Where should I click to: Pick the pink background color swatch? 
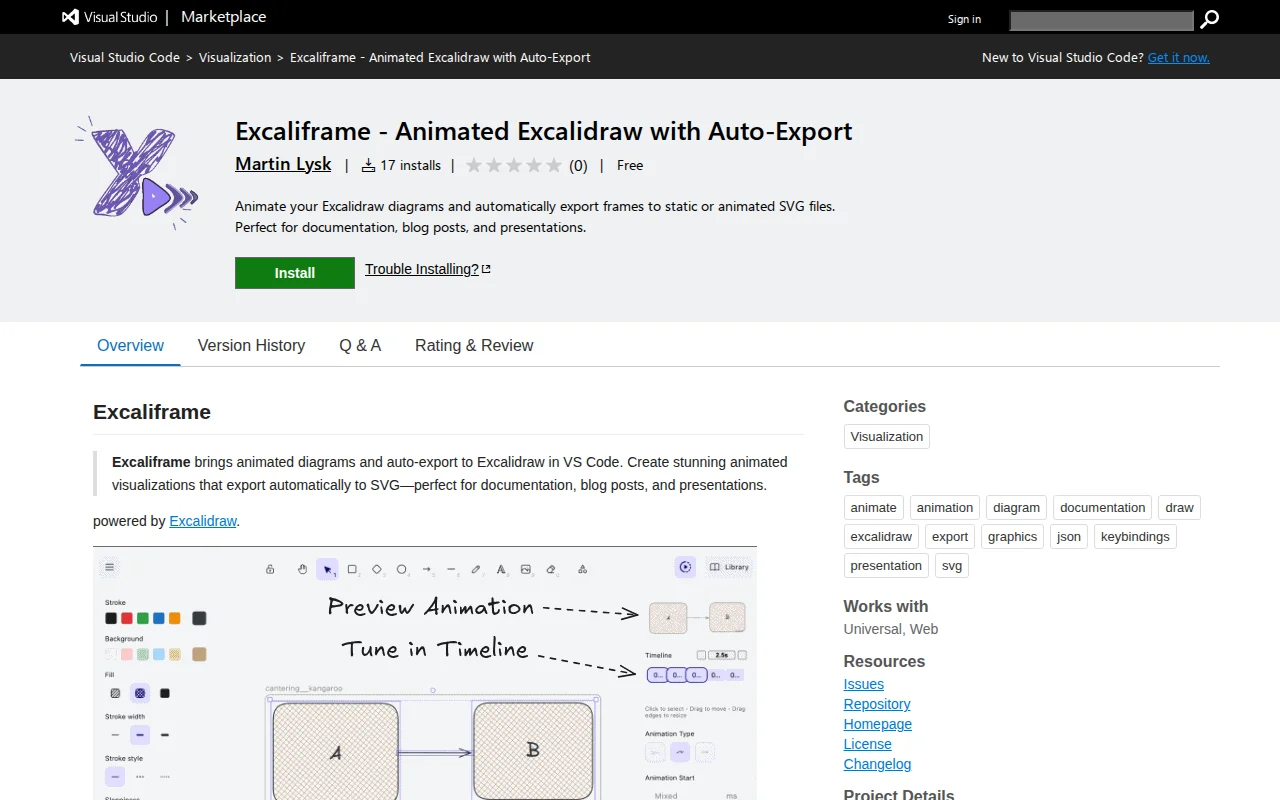[x=127, y=654]
